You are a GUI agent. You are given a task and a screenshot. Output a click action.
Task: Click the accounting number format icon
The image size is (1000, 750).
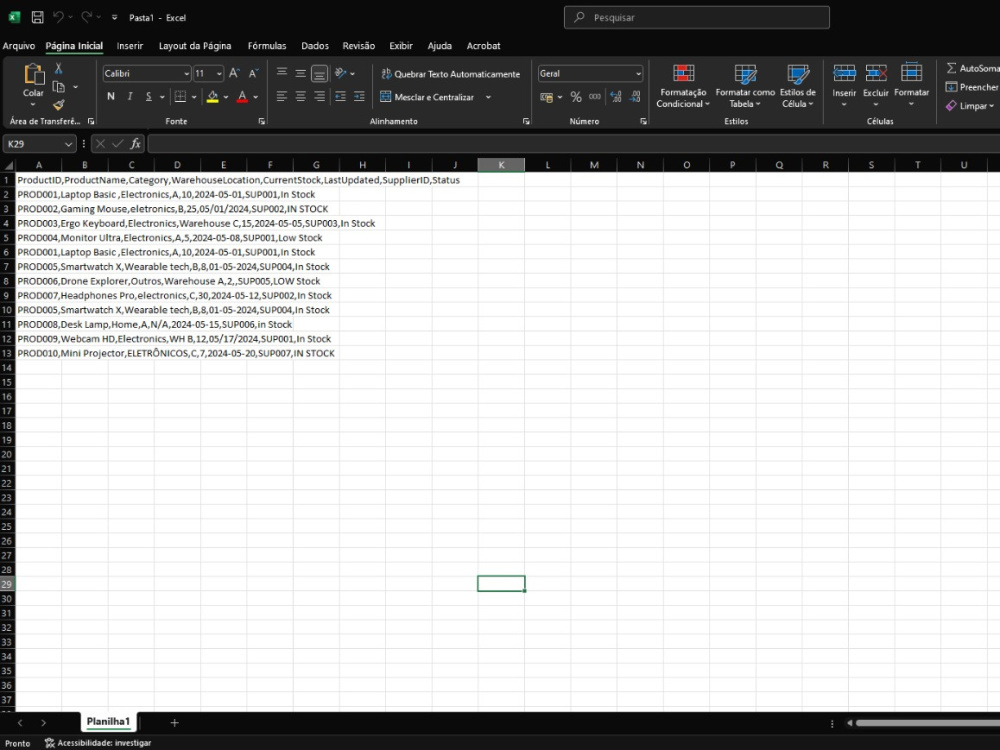547,97
